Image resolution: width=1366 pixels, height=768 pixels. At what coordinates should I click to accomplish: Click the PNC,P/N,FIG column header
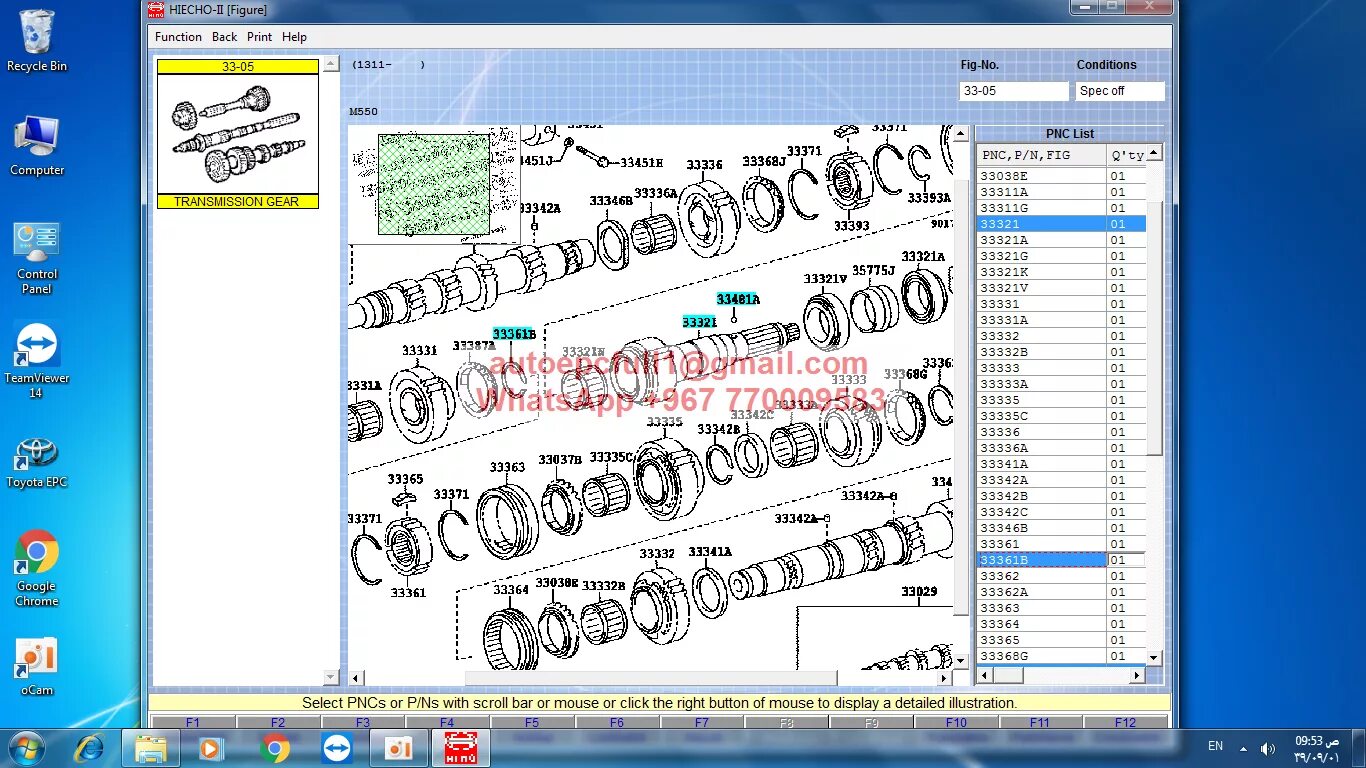click(1042, 155)
